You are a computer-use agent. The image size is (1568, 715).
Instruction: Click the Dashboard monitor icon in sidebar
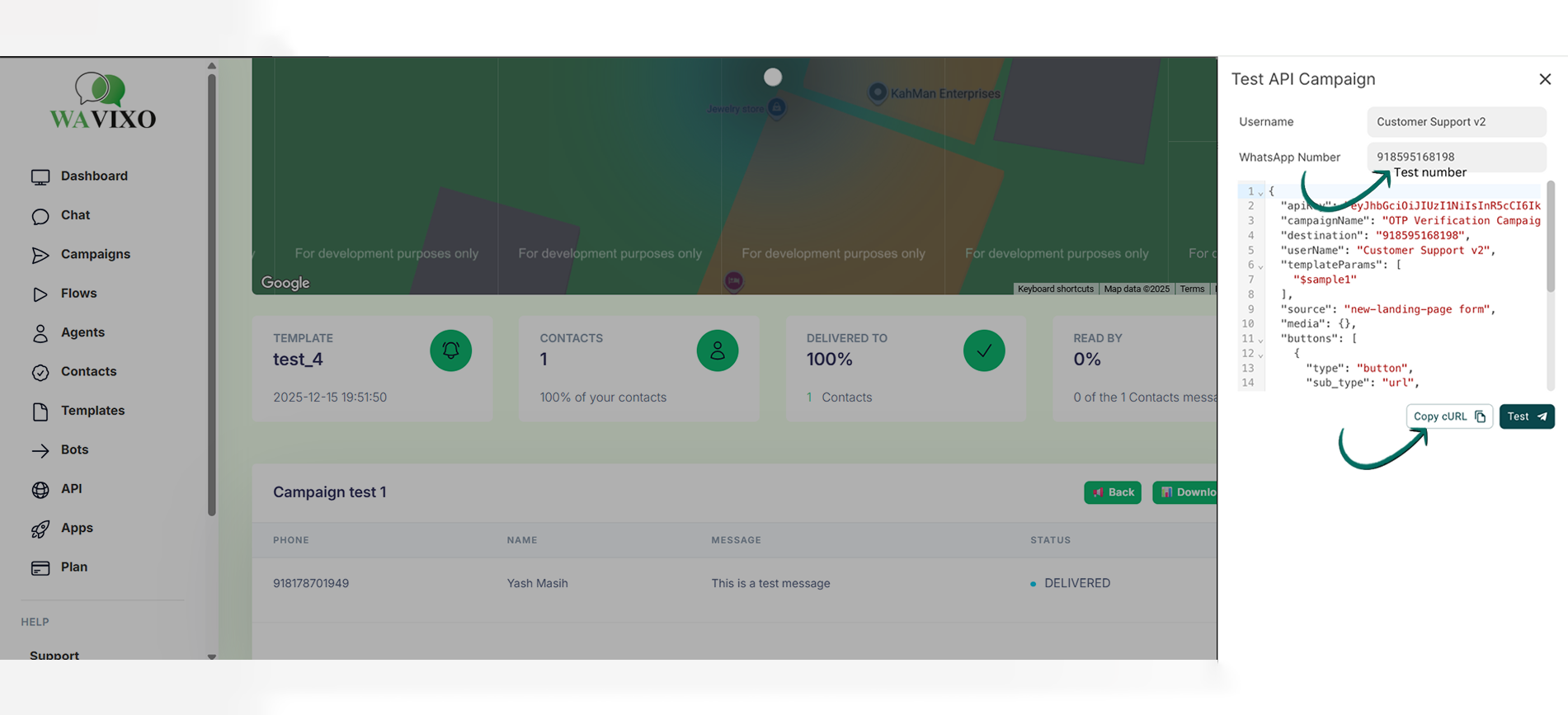click(x=40, y=177)
